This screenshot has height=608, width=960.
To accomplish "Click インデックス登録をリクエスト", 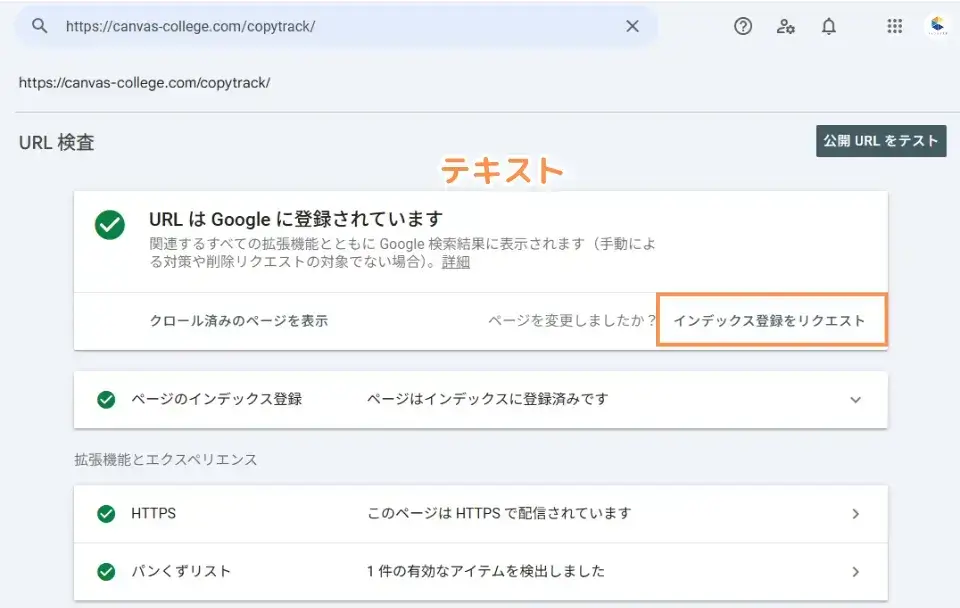I will 770,321.
